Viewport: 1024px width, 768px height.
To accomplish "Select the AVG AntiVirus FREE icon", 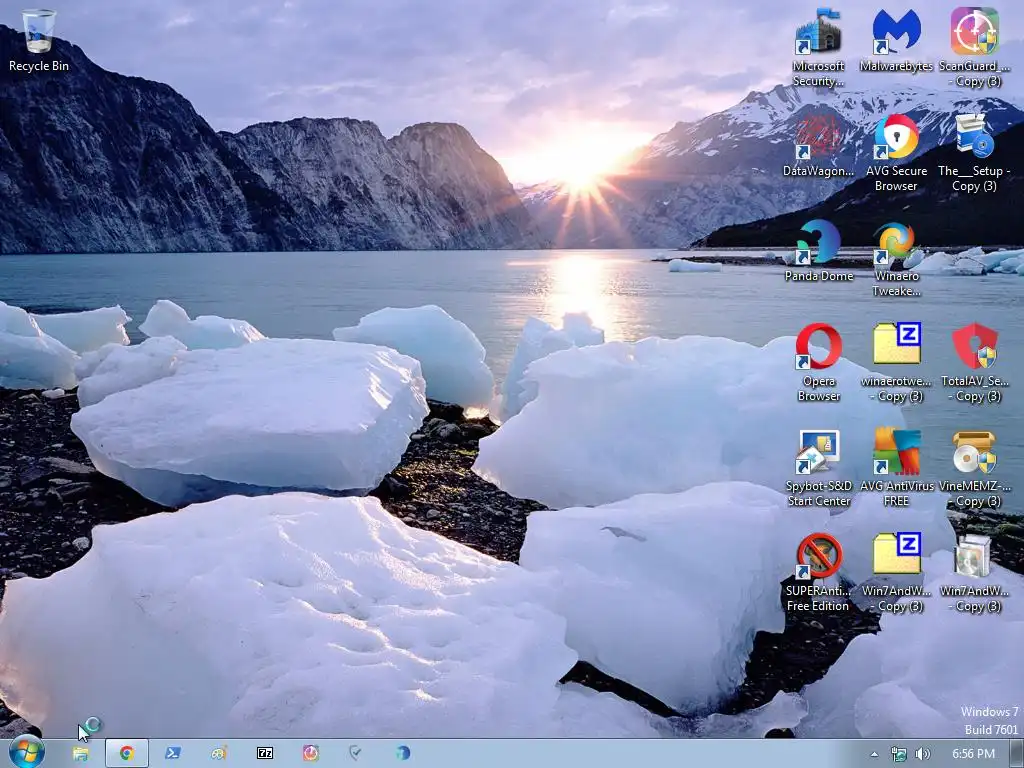I will [896, 468].
